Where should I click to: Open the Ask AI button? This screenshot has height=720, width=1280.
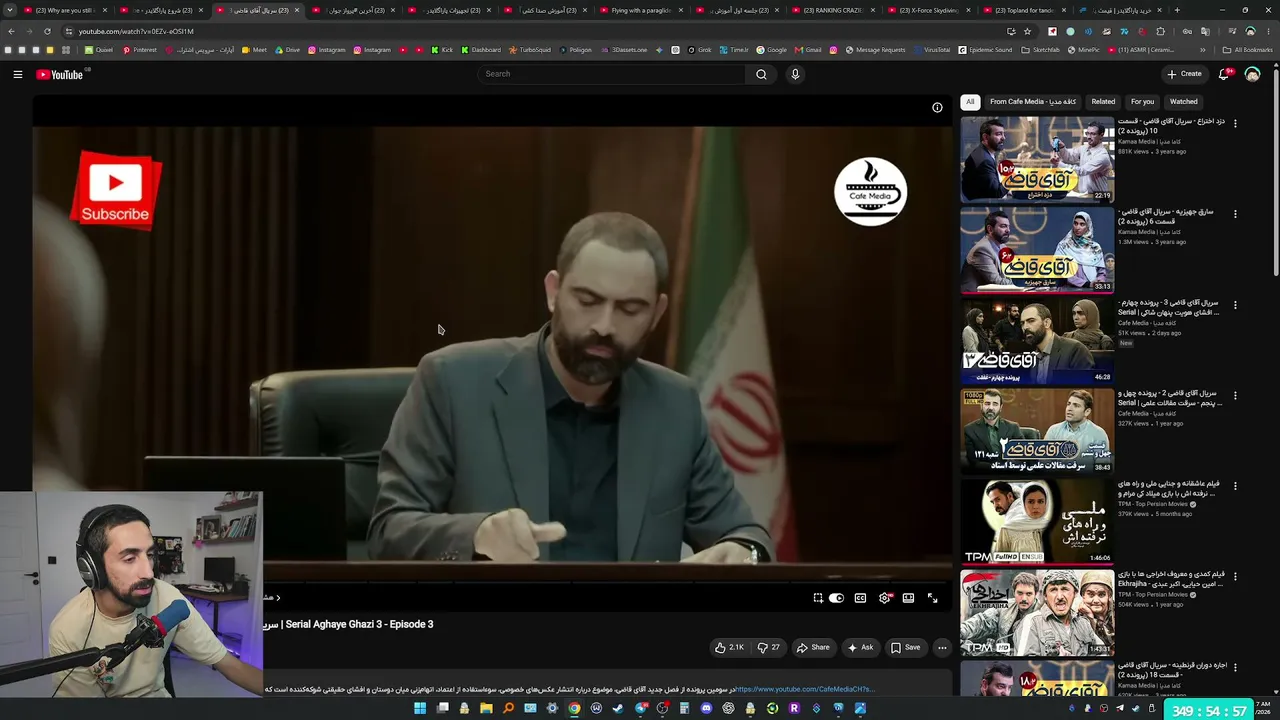[x=860, y=647]
